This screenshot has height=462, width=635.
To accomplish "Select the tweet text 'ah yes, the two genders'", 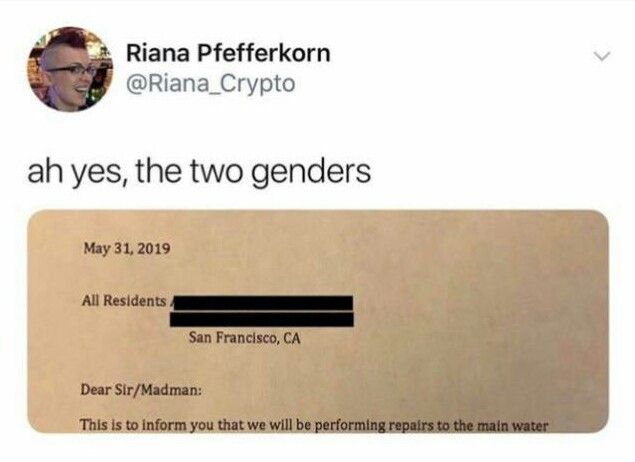I will (x=199, y=171).
